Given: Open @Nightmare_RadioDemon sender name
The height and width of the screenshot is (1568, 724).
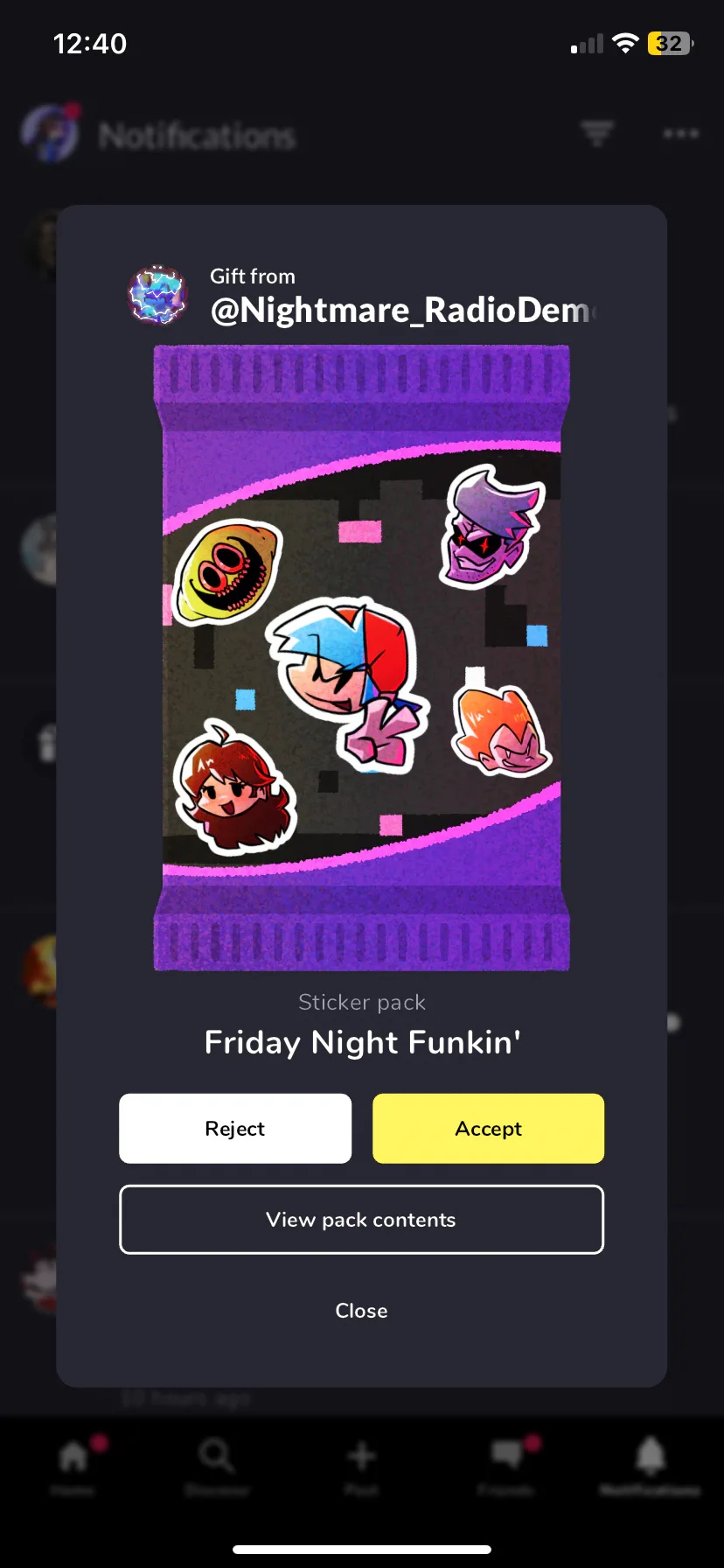Looking at the screenshot, I should pyautogui.click(x=403, y=310).
